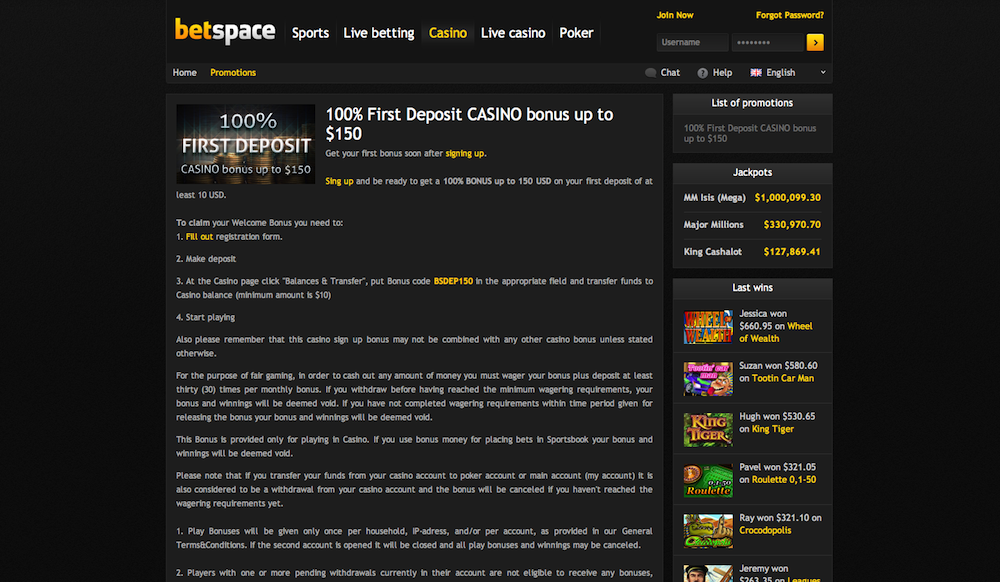Click the Help question mark icon
The image size is (1000, 582).
703,72
